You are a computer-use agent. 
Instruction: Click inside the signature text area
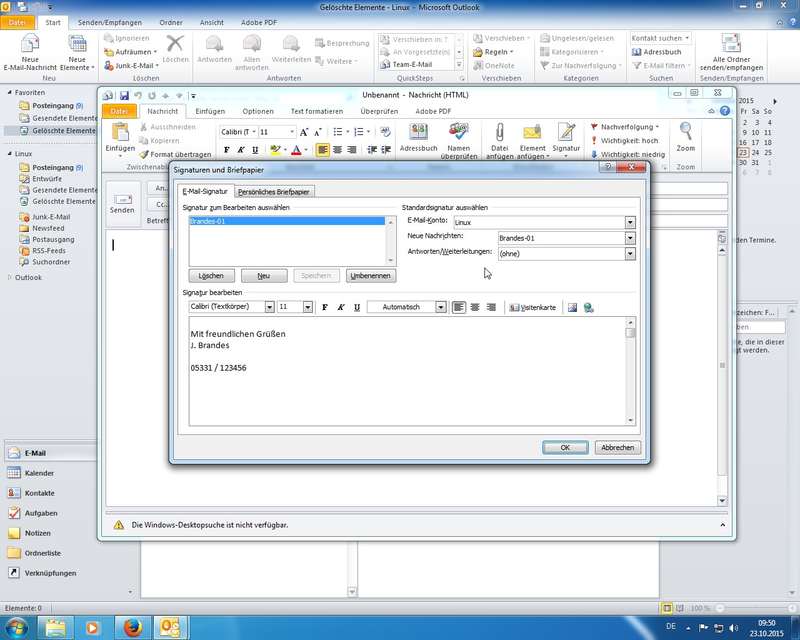[407, 371]
